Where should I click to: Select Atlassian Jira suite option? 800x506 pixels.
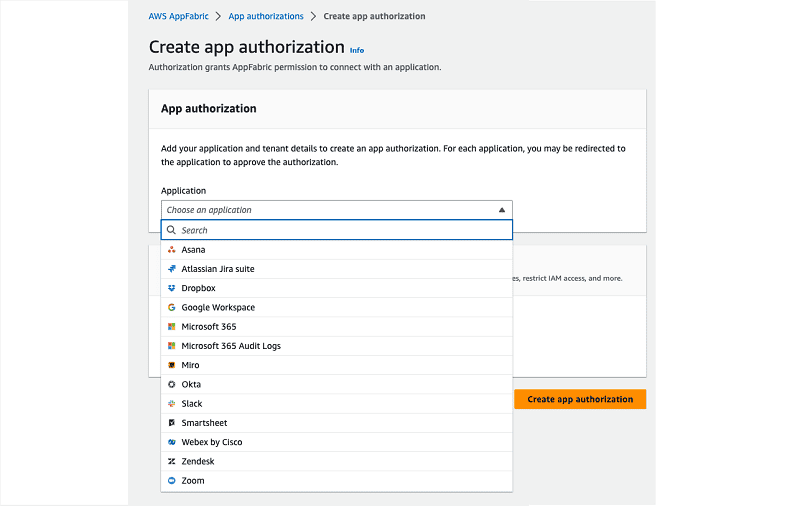(x=337, y=269)
